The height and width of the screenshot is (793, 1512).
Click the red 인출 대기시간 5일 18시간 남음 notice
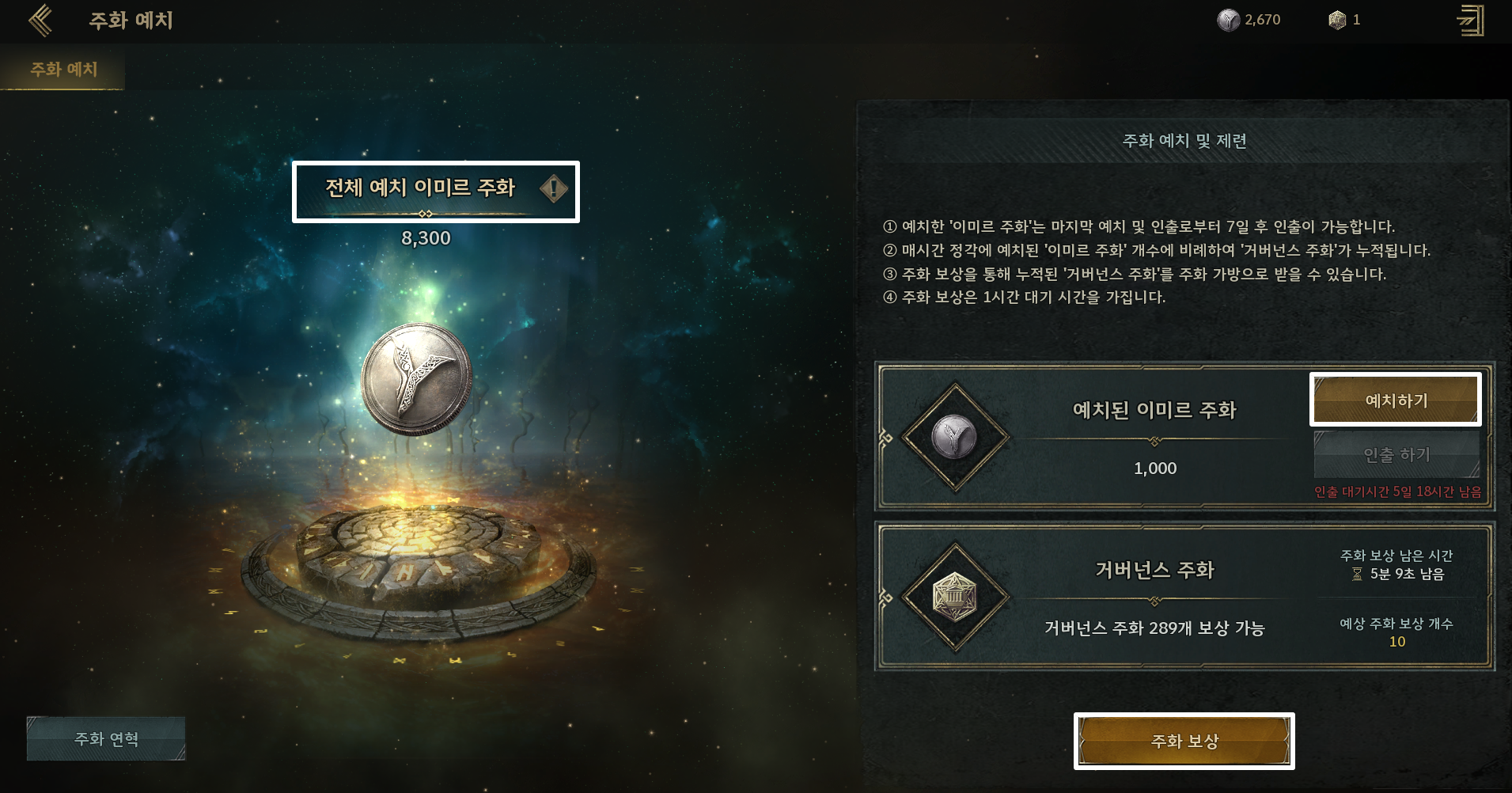click(x=1397, y=491)
